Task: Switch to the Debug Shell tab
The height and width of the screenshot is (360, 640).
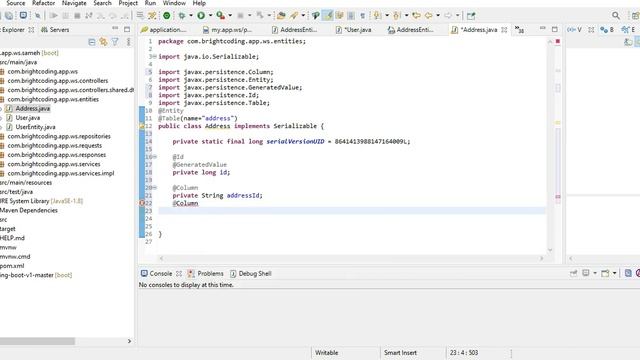Action: coord(251,273)
